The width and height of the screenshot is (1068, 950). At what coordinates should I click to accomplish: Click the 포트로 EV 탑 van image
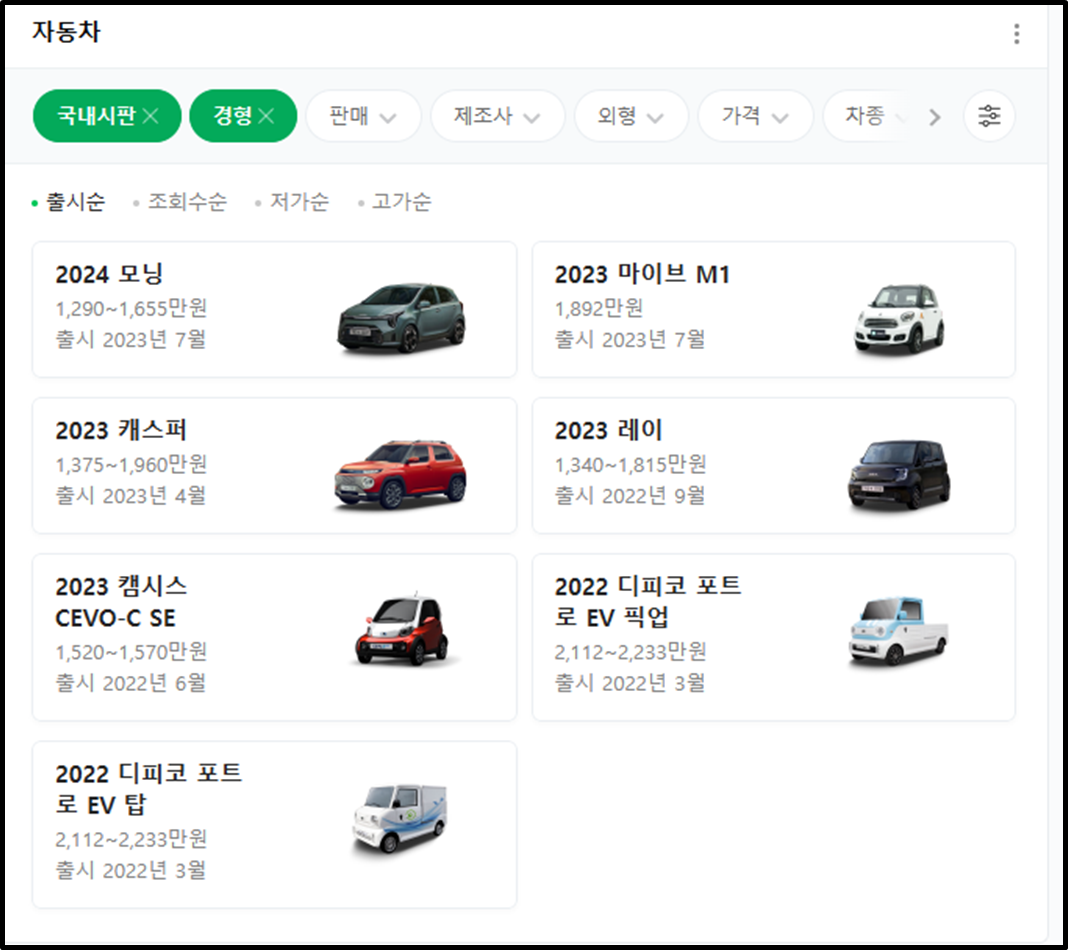pyautogui.click(x=400, y=818)
